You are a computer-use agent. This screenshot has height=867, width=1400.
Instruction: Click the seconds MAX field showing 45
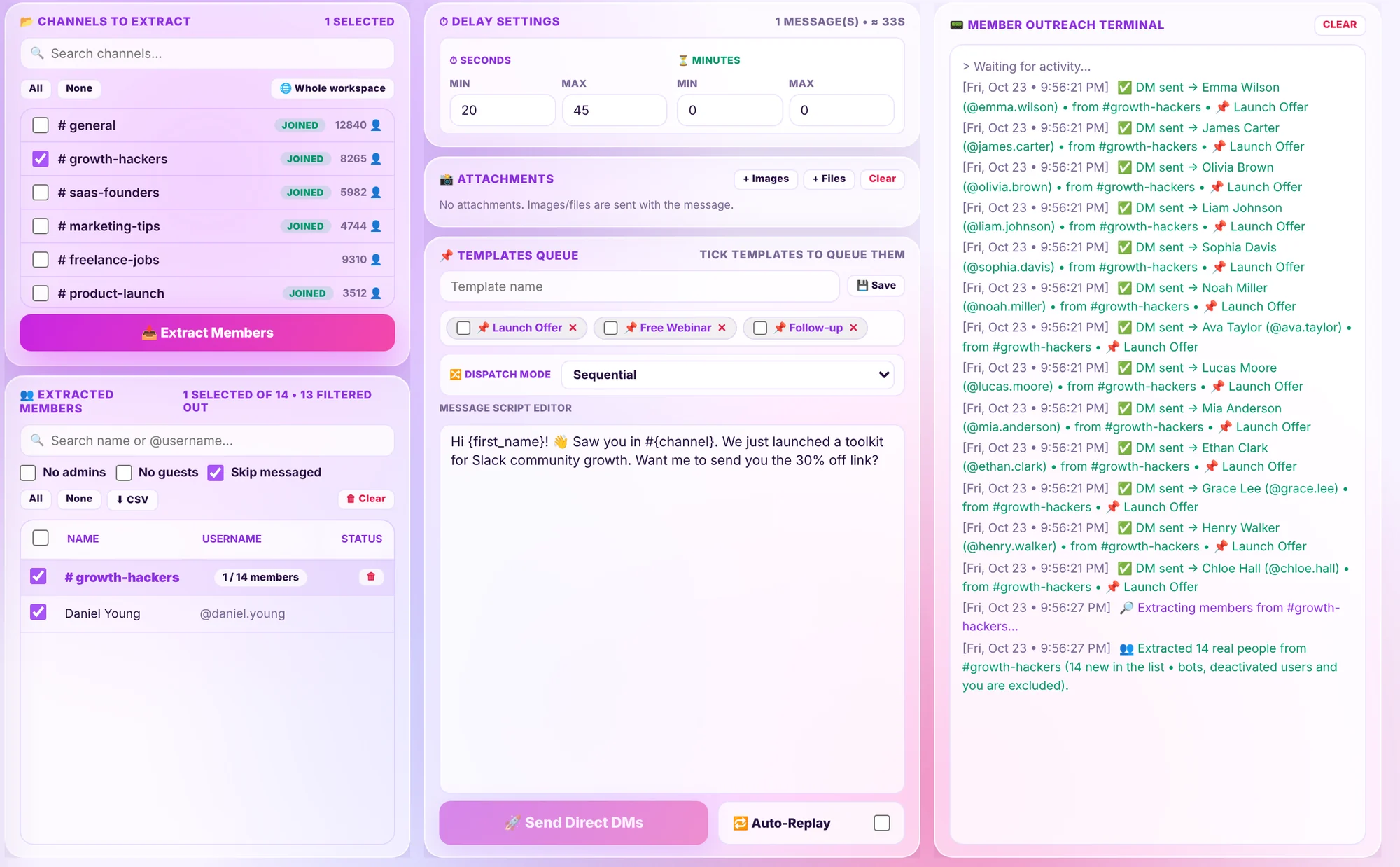point(615,110)
